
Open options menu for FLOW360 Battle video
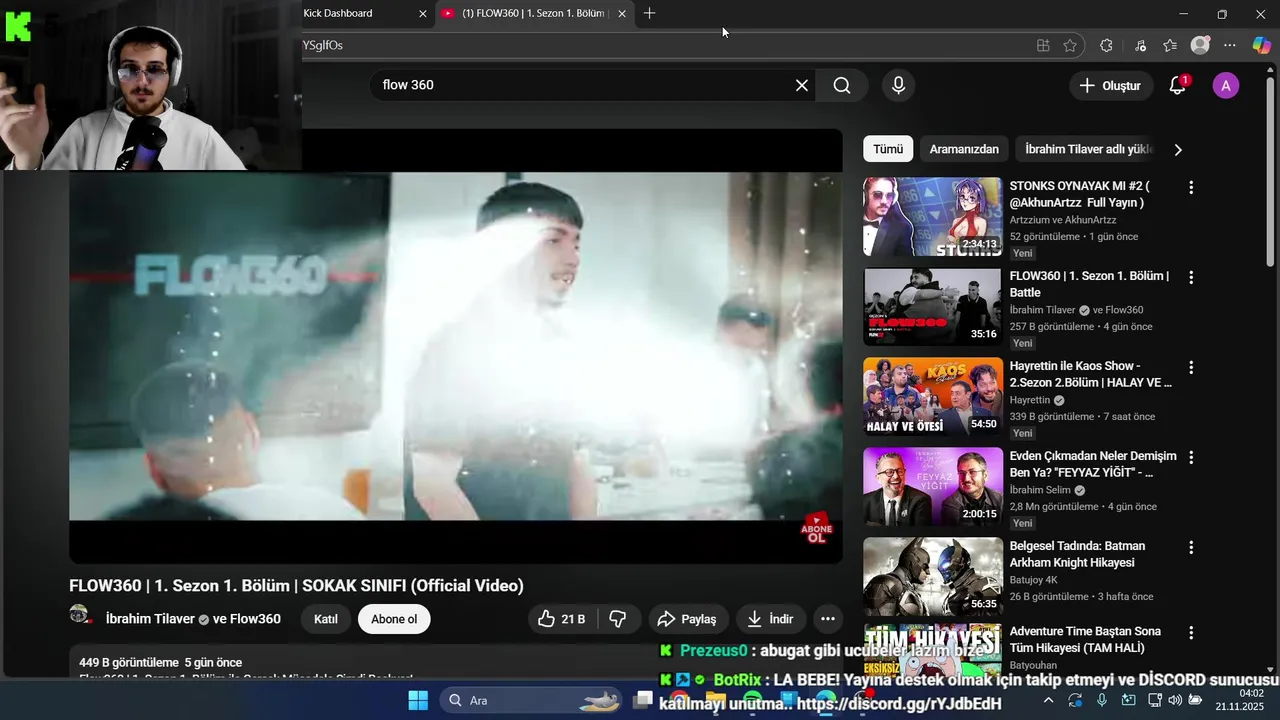click(1190, 277)
